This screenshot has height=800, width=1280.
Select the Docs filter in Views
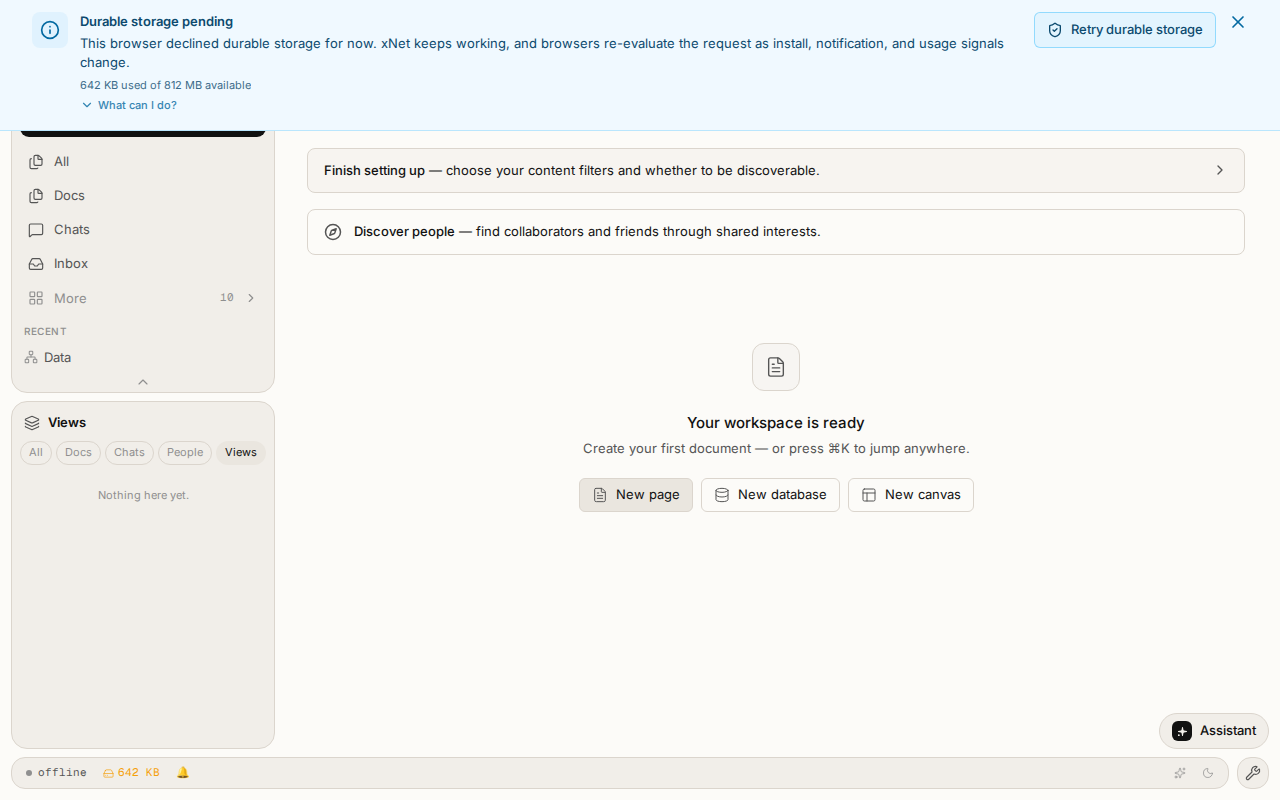tap(78, 453)
